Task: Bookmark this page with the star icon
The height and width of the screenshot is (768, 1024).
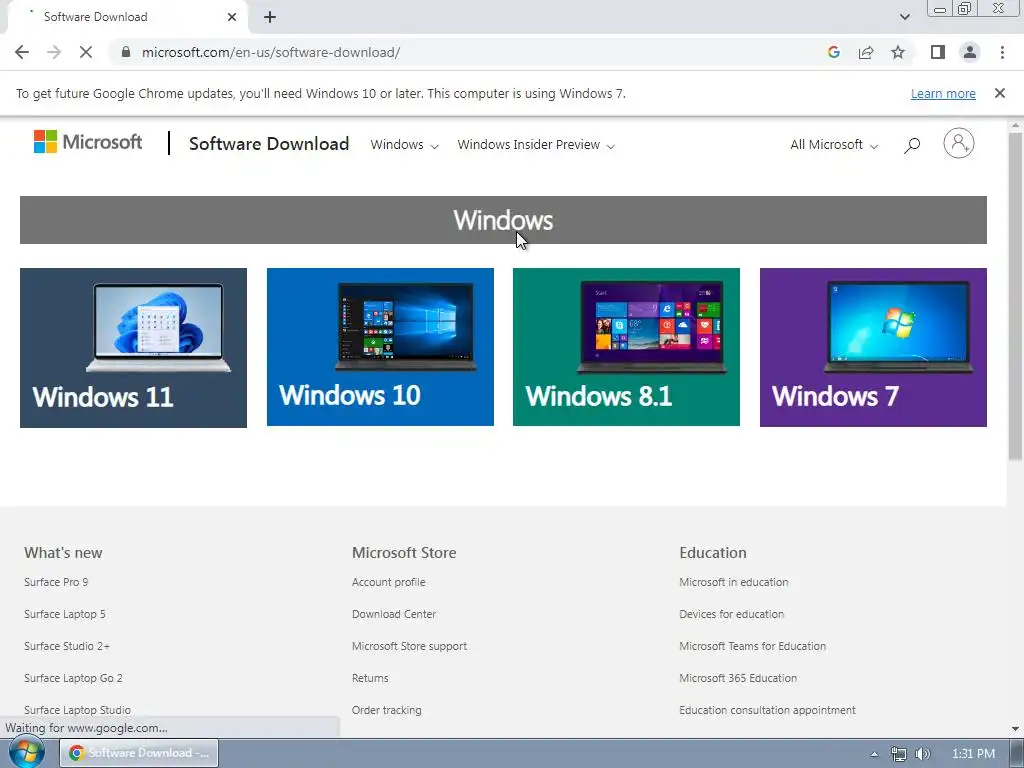Action: pyautogui.click(x=898, y=52)
